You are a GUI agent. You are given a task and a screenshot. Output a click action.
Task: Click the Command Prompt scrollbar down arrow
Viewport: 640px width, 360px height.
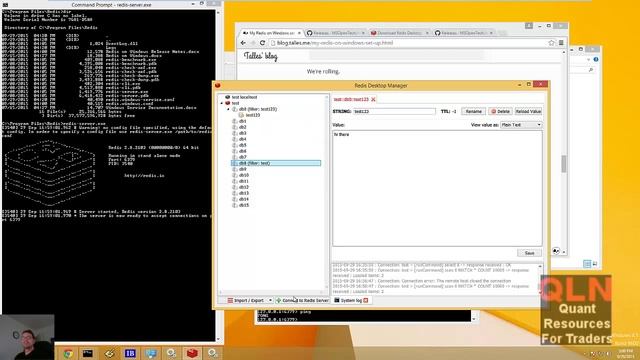218,339
